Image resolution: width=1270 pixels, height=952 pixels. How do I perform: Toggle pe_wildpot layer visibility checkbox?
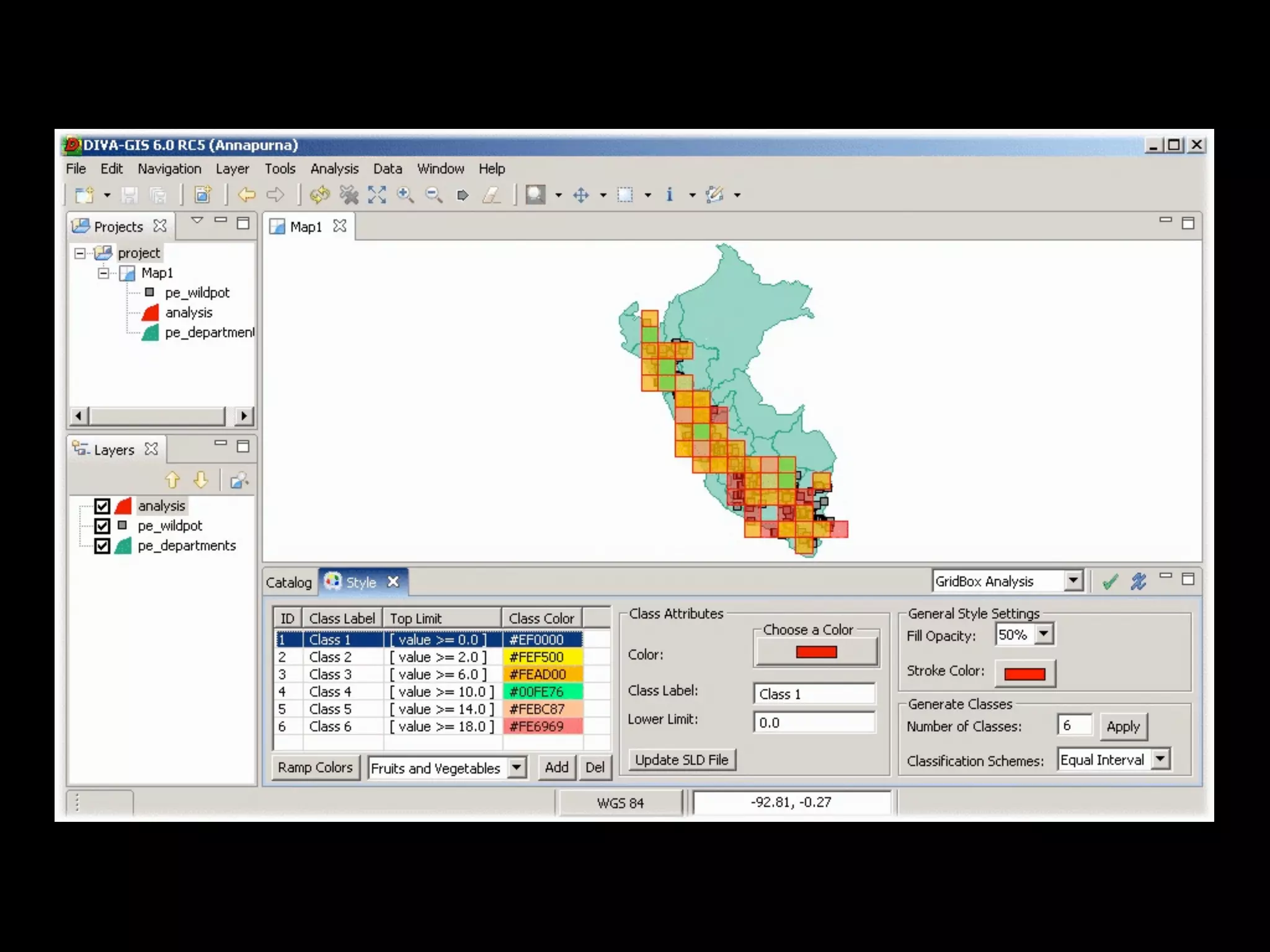tap(102, 526)
